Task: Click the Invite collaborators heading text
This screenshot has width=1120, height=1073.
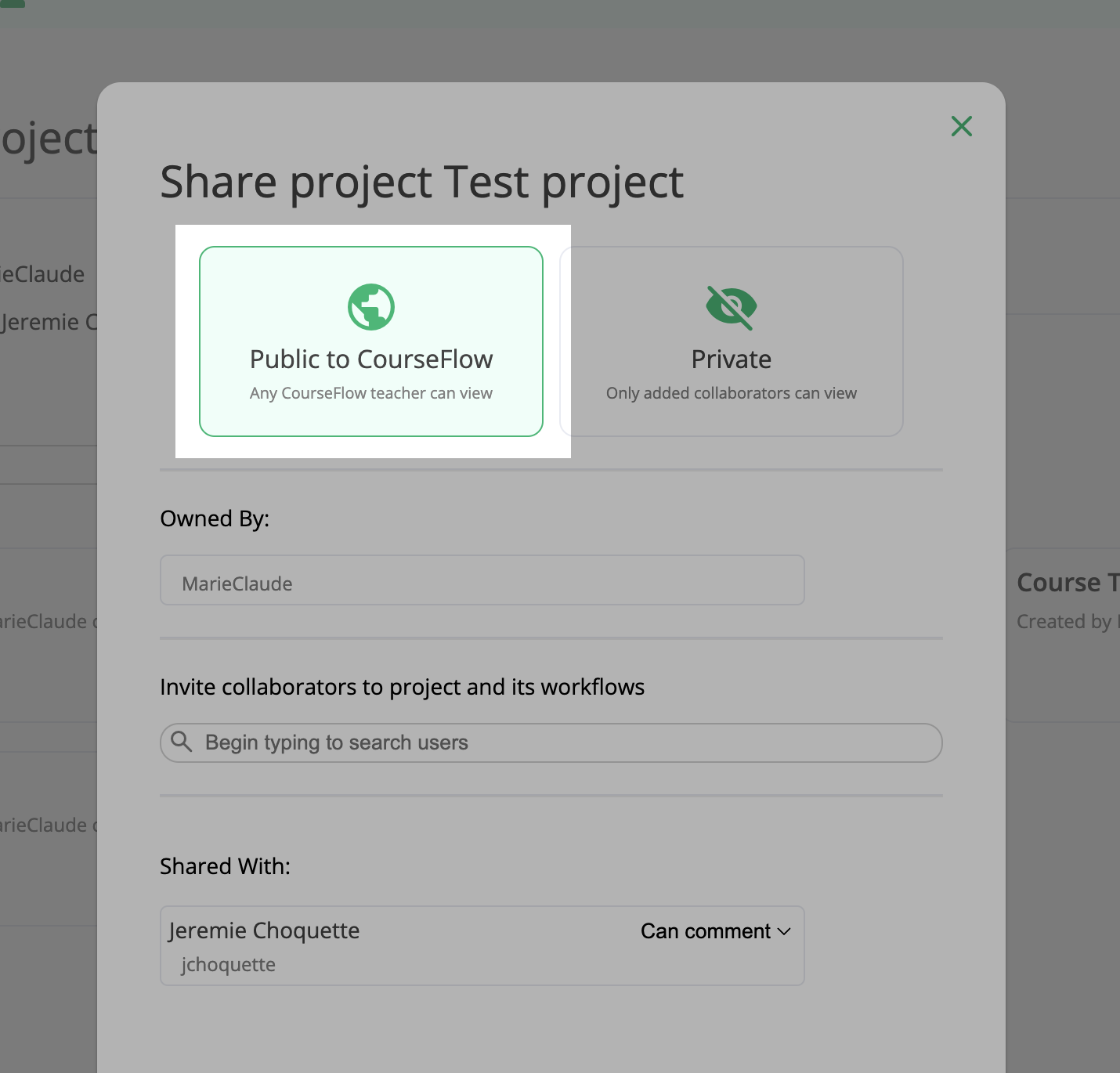Action: pos(403,688)
